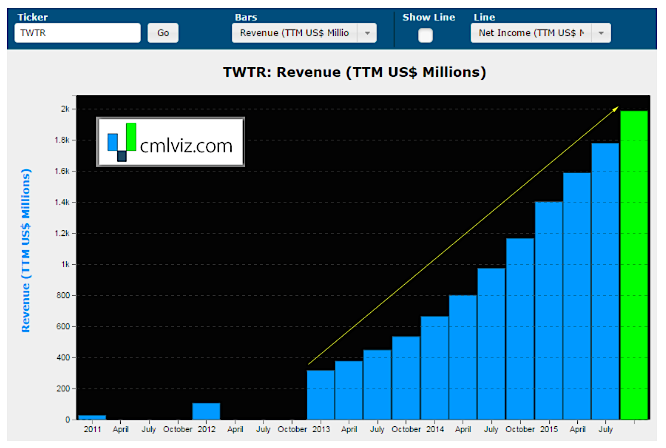Click the blue bar above 2014 label
The height and width of the screenshot is (448, 666).
point(435,368)
